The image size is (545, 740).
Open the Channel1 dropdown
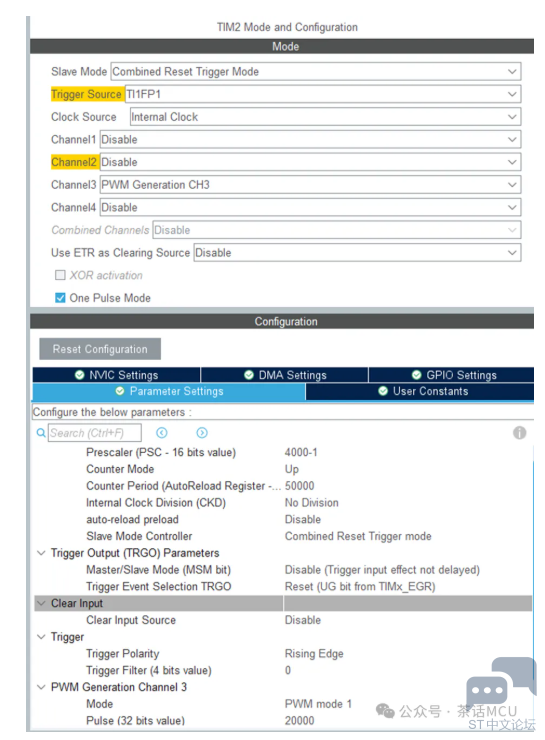310,140
